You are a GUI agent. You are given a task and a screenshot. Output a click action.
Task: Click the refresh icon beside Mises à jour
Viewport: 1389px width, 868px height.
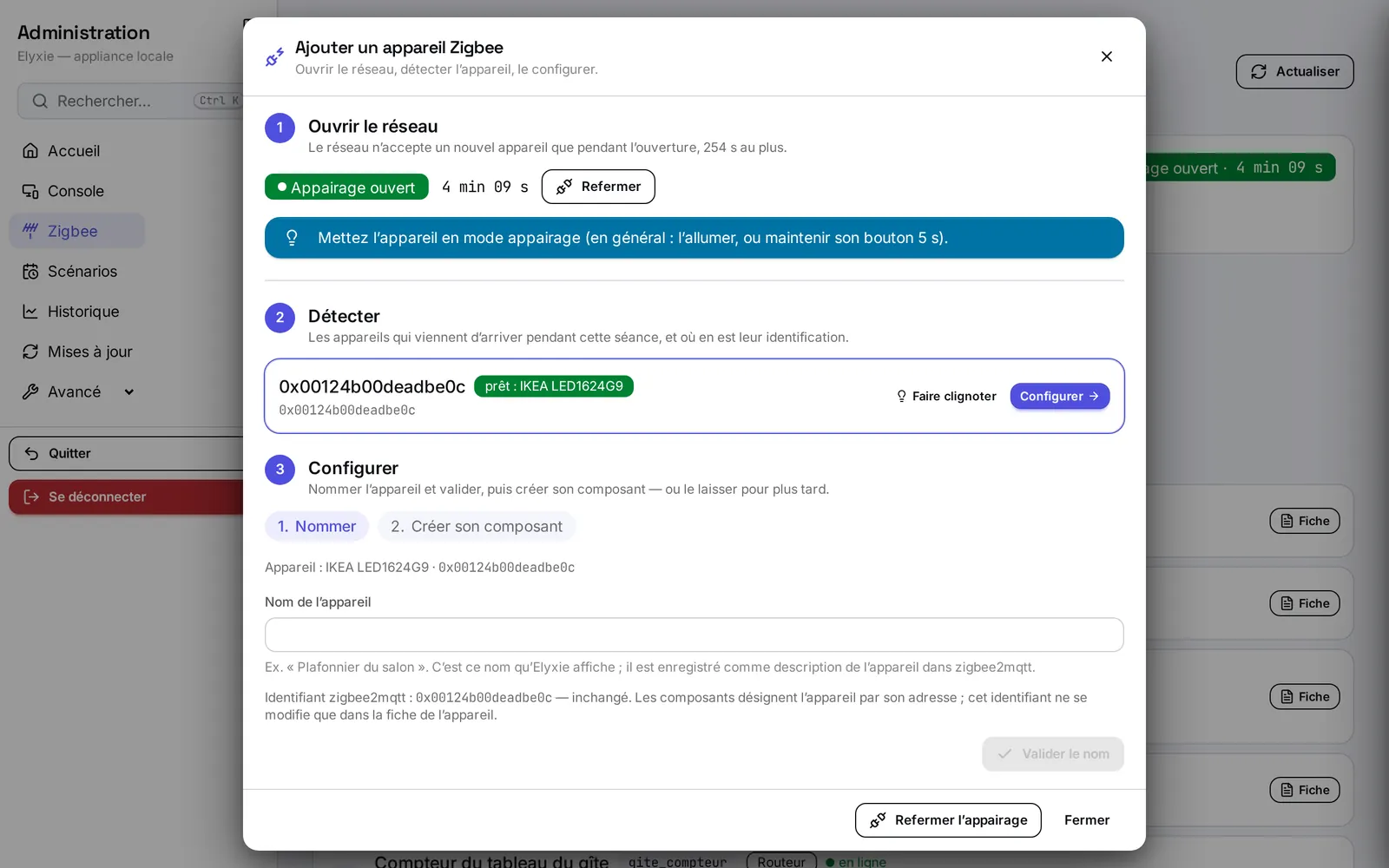tap(30, 352)
